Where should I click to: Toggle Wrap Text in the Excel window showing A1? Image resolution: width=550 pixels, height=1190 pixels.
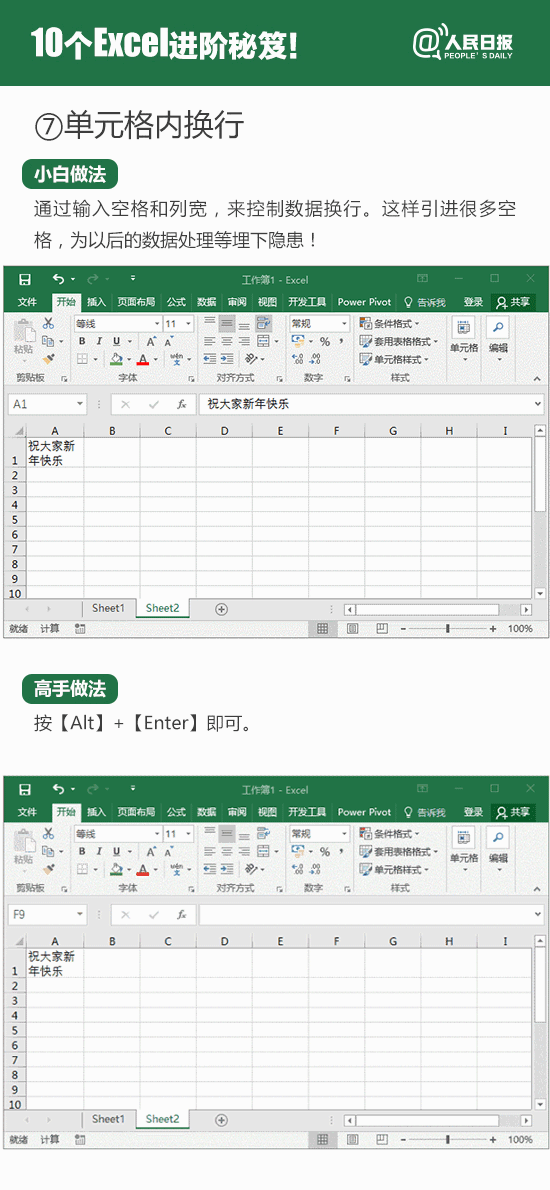263,324
